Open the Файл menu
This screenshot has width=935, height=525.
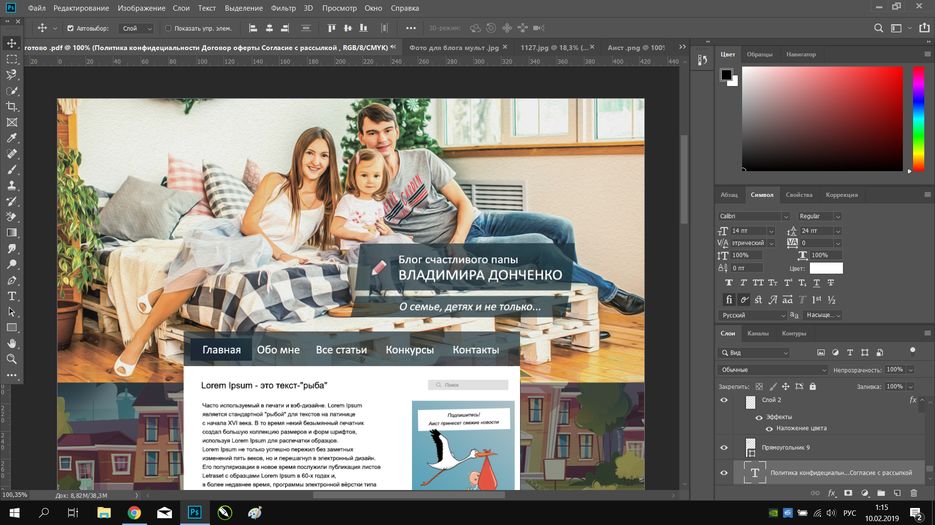click(36, 8)
